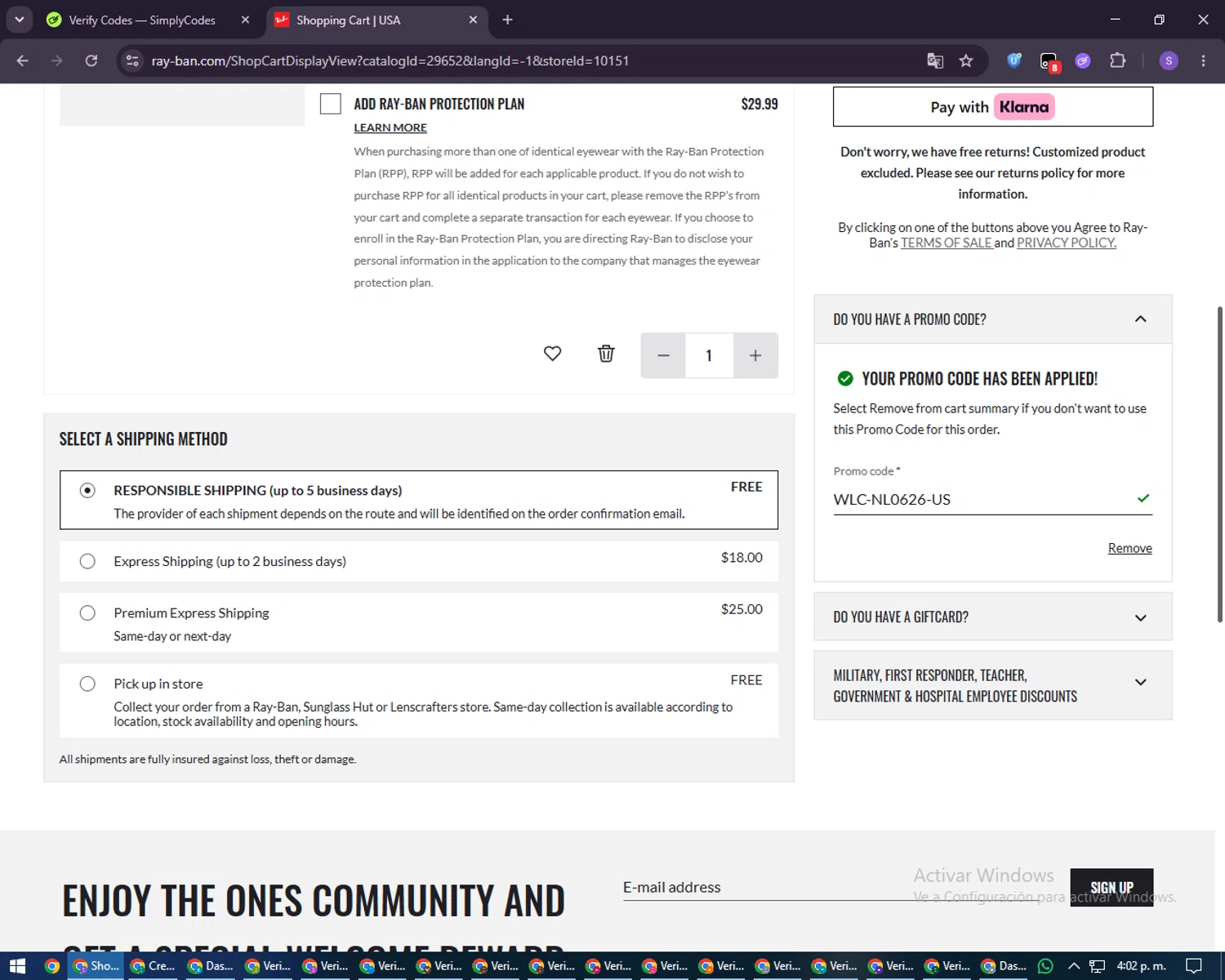The width and height of the screenshot is (1225, 980).
Task: Click the Sign Up newsletter button
Action: [x=1111, y=888]
